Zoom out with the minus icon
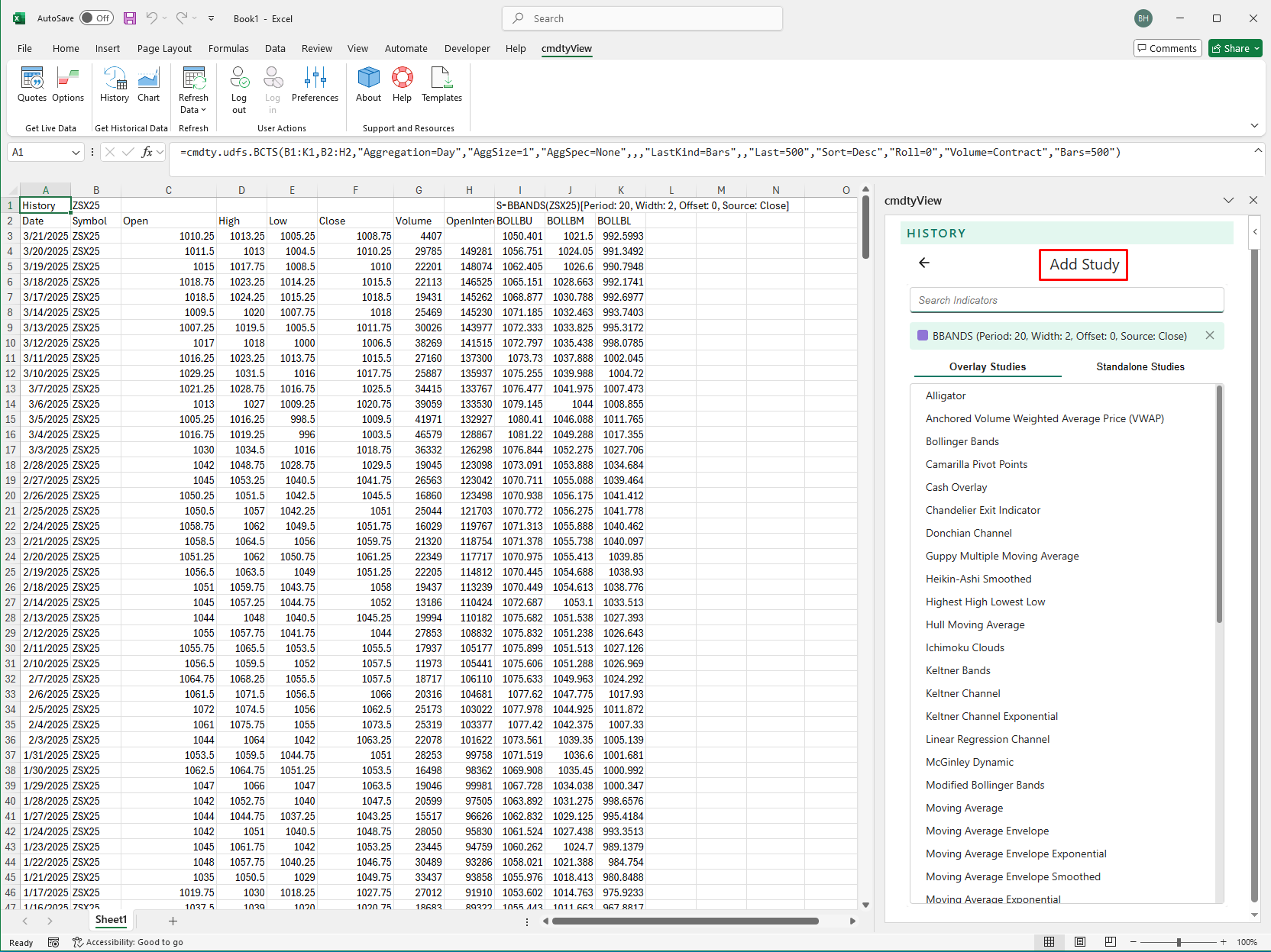The width and height of the screenshot is (1271, 952). (x=1134, y=942)
